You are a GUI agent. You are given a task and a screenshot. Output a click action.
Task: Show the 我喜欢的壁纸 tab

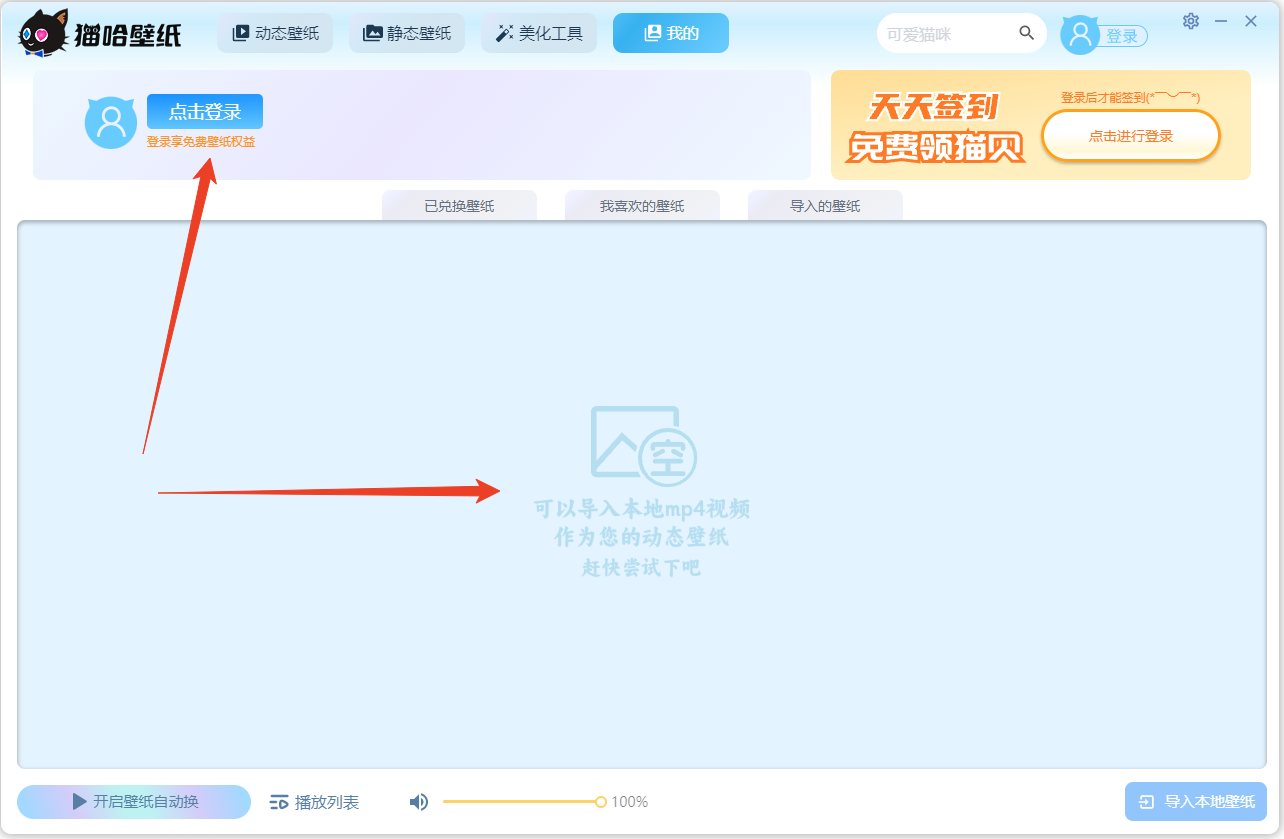coord(642,206)
